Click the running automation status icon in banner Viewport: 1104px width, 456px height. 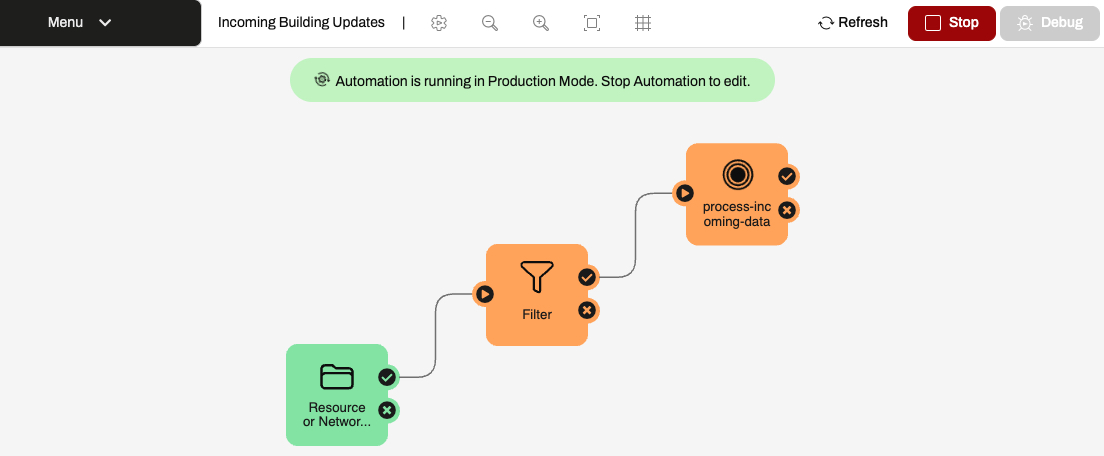(322, 80)
